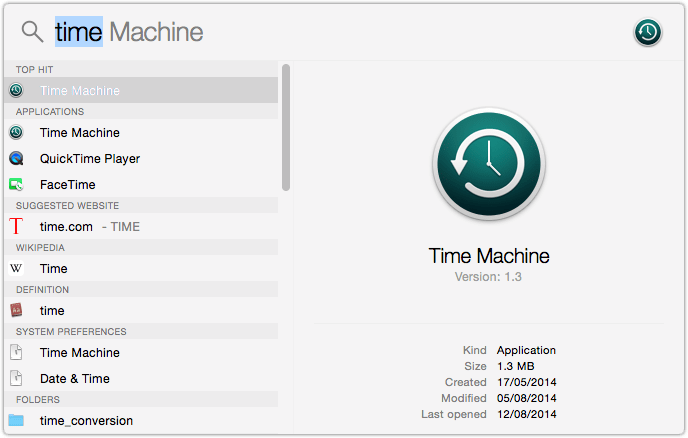Click the Wikipedia W icon
The image size is (688, 438).
pyautogui.click(x=16, y=268)
